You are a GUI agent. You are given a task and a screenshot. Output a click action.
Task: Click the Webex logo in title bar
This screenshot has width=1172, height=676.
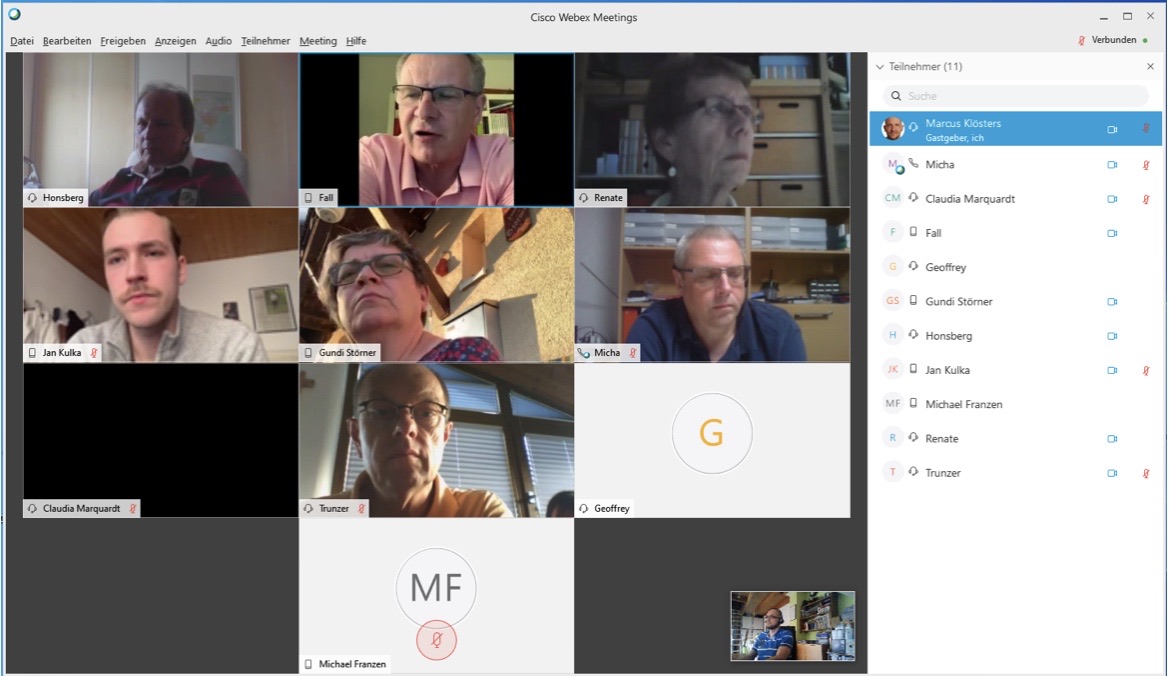click(x=14, y=14)
